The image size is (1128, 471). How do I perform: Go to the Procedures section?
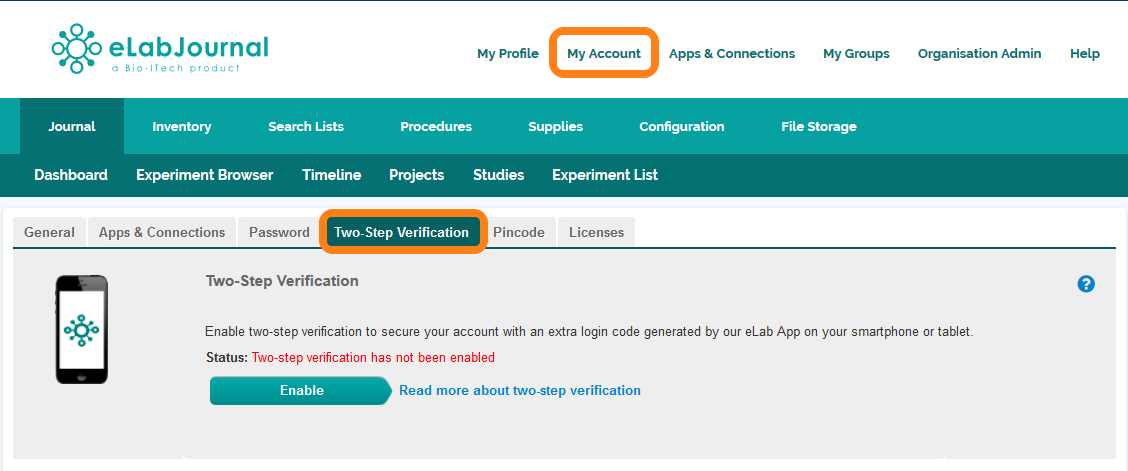436,127
